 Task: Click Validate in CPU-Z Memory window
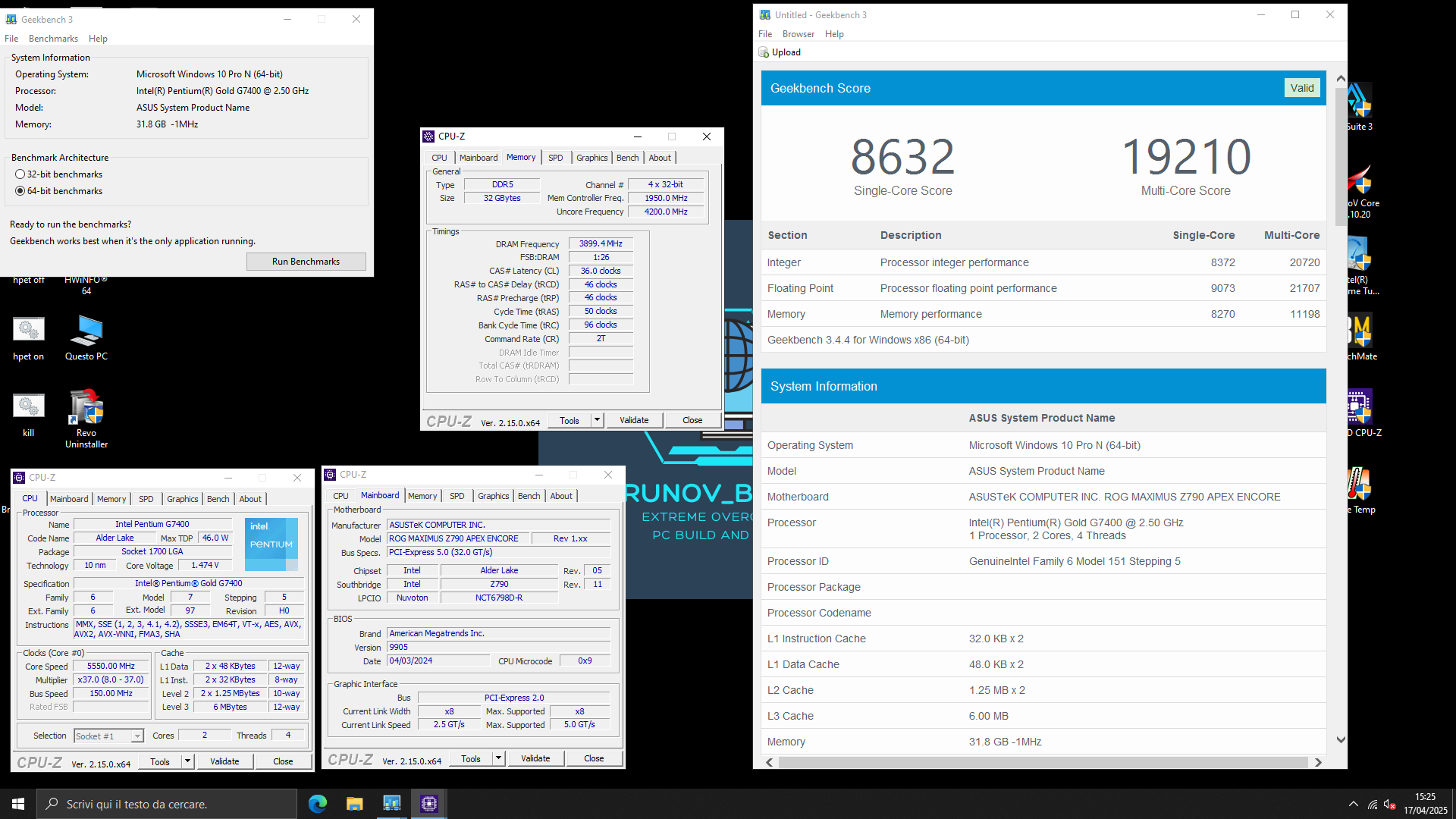634,420
